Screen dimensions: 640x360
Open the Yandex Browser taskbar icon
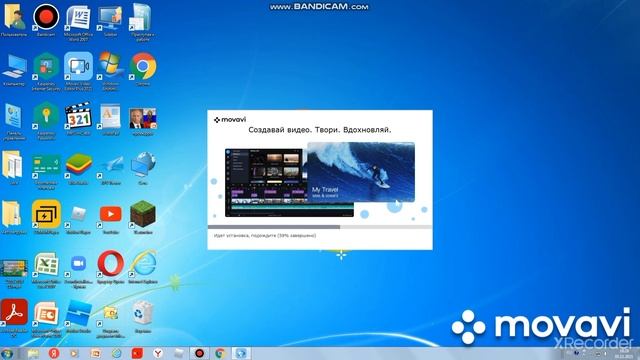[158, 353]
